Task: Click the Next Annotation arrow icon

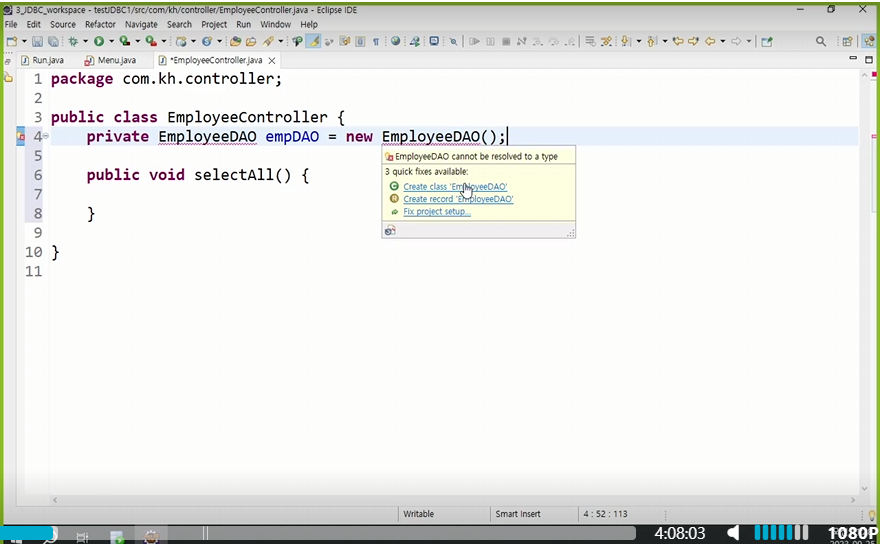Action: point(625,41)
